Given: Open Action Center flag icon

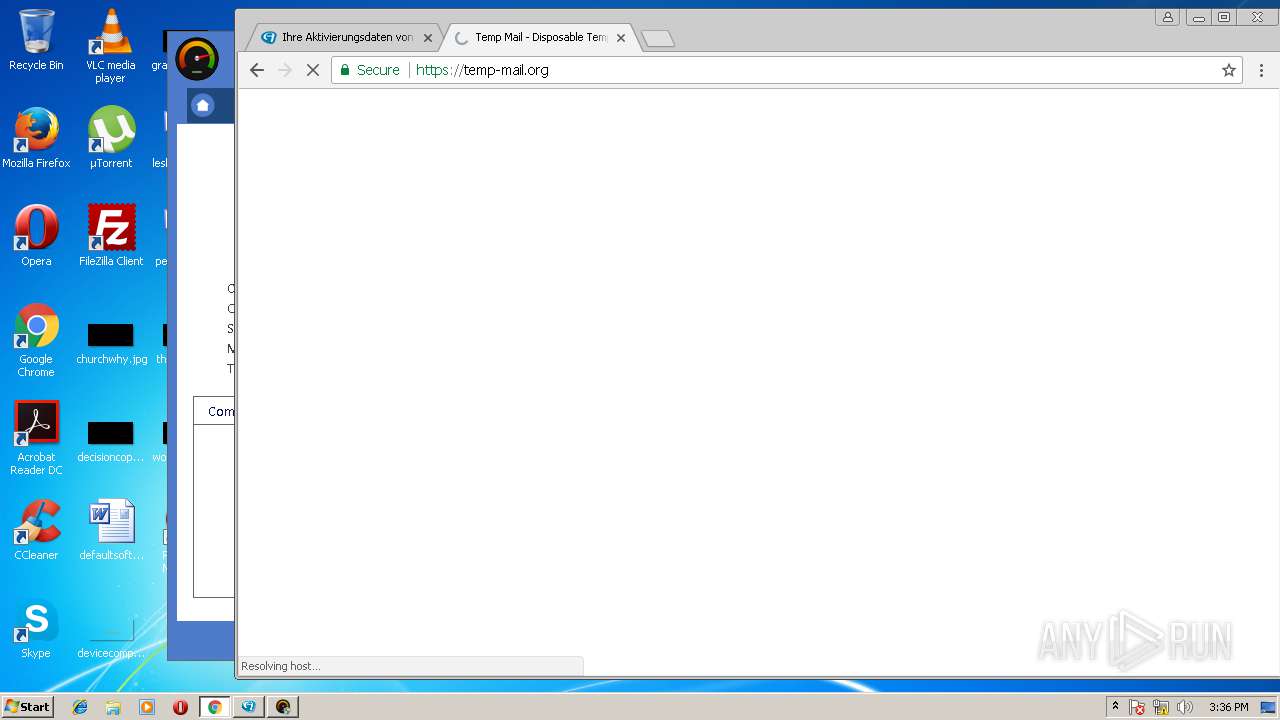Looking at the screenshot, I should pyautogui.click(x=1137, y=707).
